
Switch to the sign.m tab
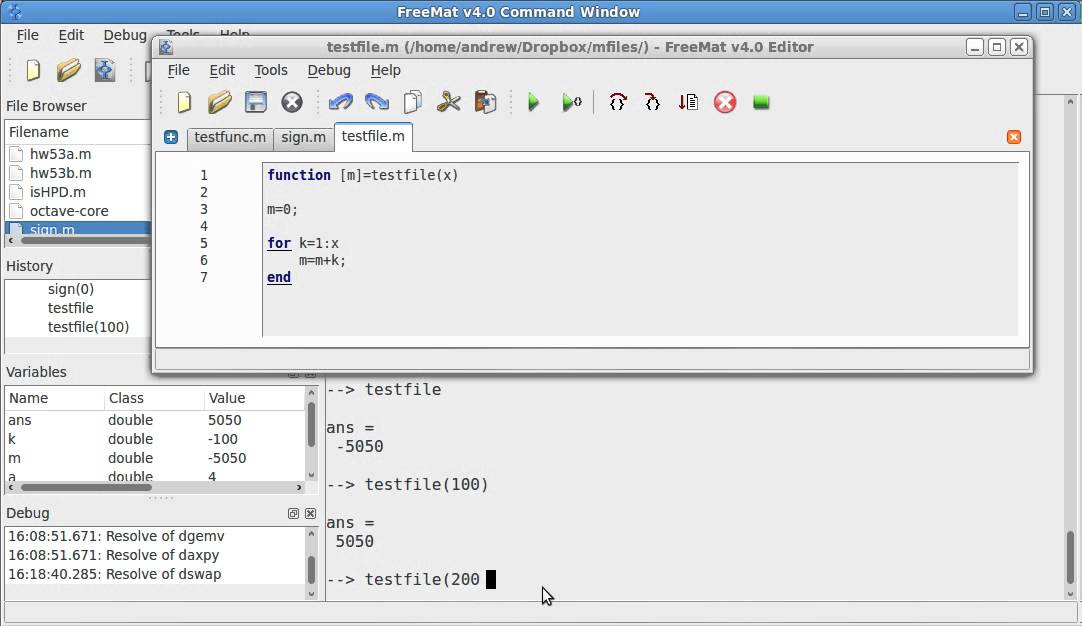303,137
